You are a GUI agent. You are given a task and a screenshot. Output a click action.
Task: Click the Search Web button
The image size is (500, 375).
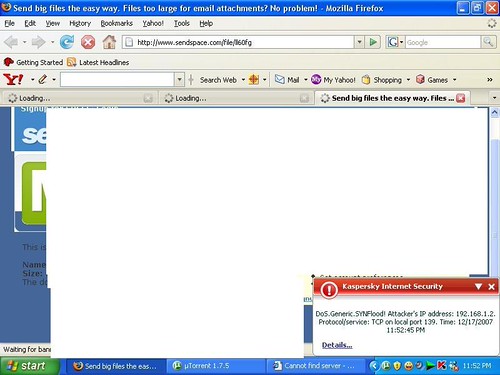(218, 80)
